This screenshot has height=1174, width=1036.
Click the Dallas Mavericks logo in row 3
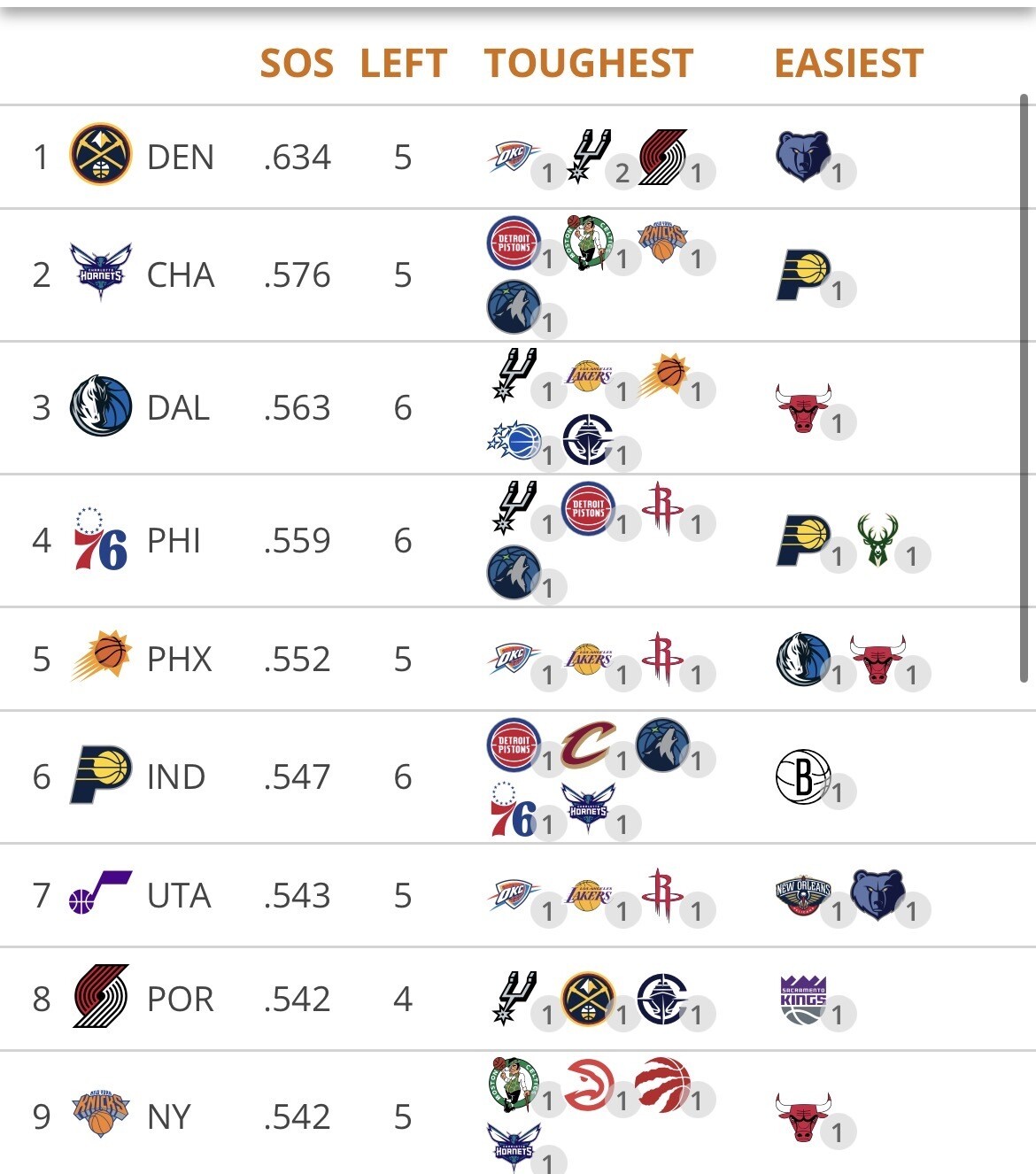[x=100, y=406]
